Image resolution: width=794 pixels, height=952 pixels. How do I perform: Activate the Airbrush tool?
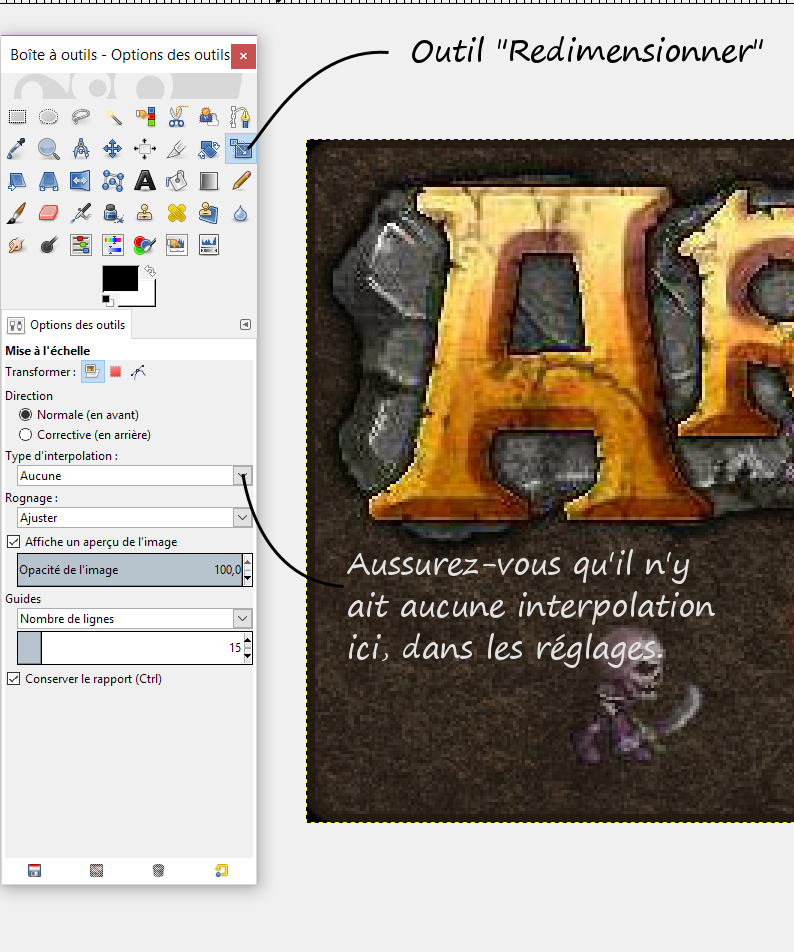(81, 213)
